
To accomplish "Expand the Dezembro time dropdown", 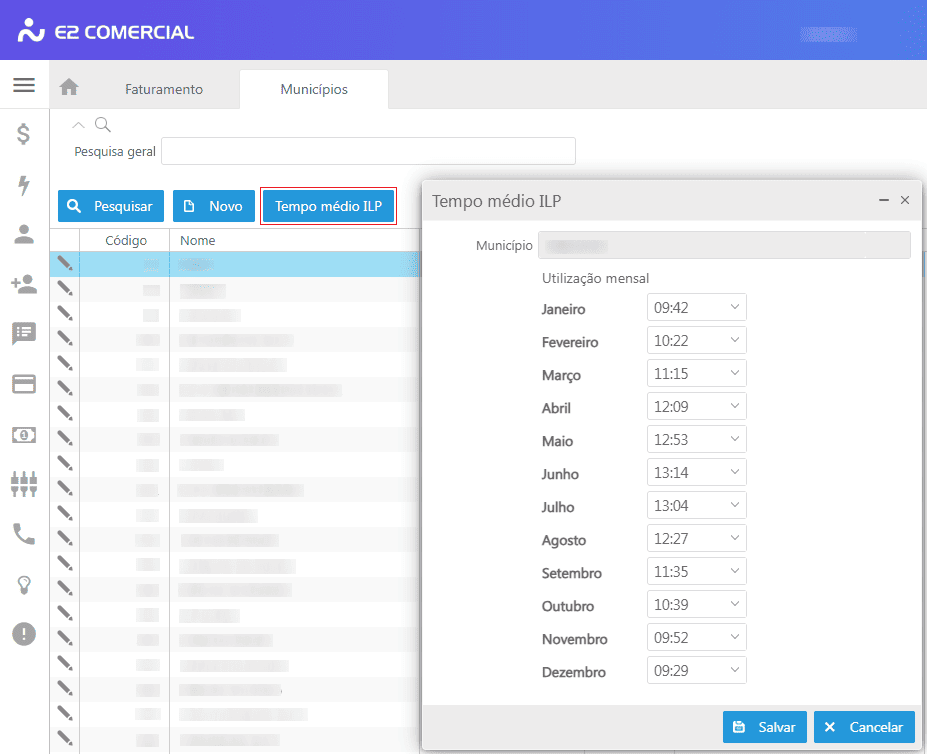I will [696, 671].
